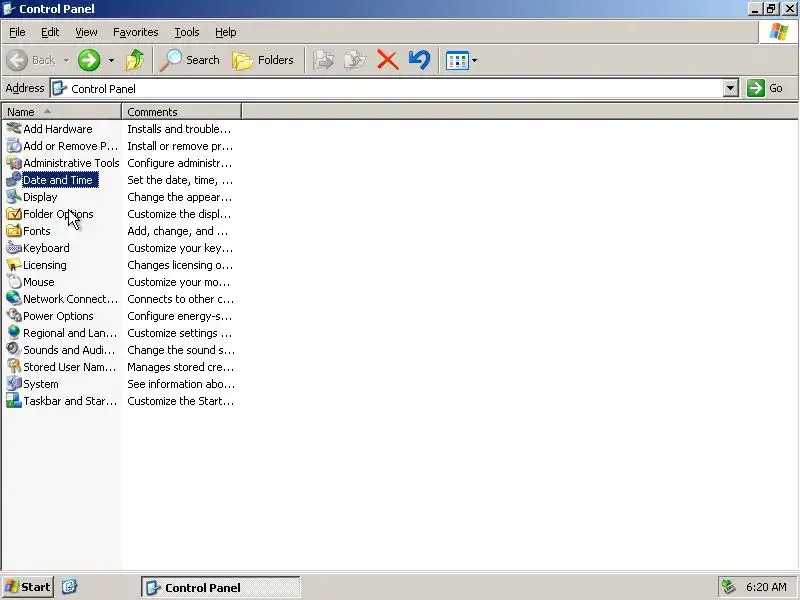Screen dimensions: 800x600
Task: Click the green Forward arrow button
Action: point(89,60)
